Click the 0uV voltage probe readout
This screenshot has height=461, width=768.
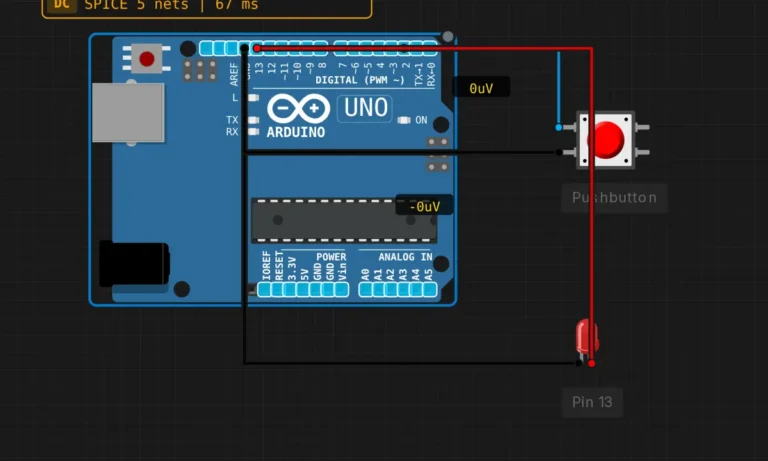click(x=481, y=88)
